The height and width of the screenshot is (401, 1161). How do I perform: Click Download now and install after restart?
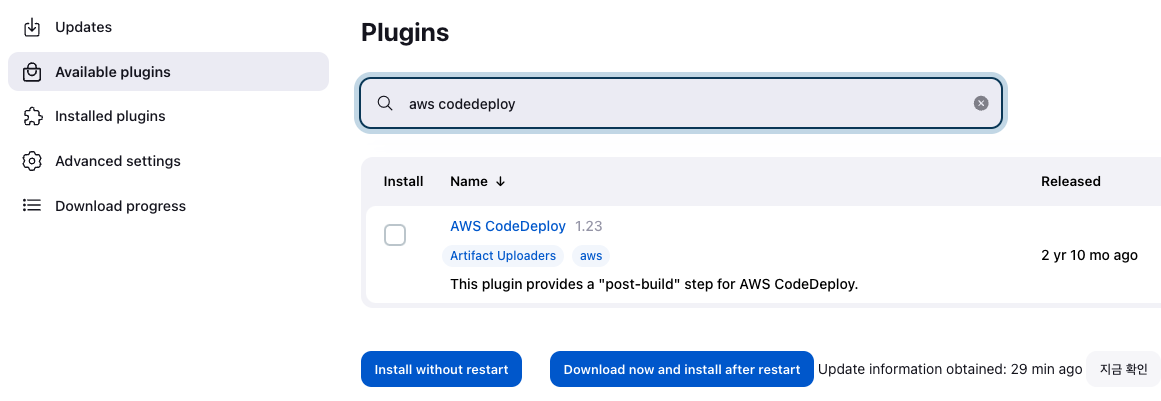pyautogui.click(x=682, y=369)
